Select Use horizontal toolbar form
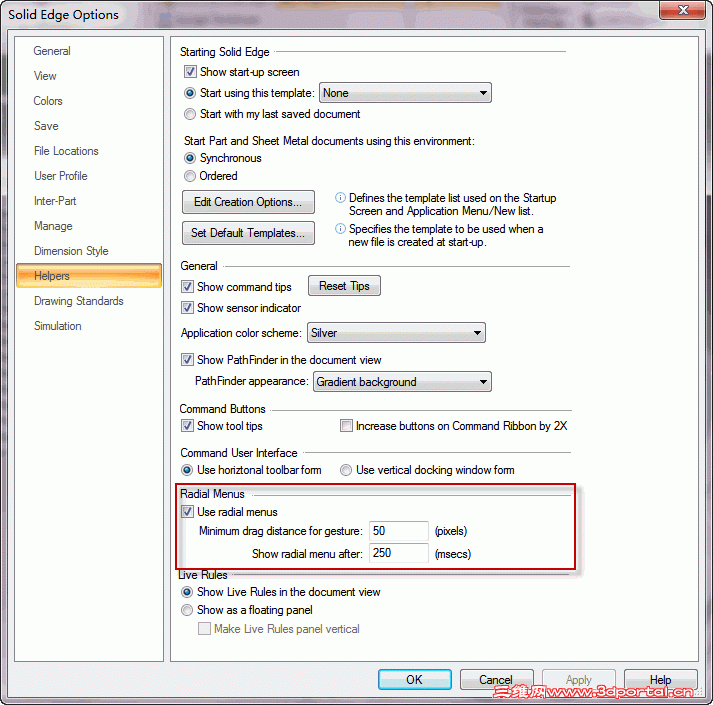The height and width of the screenshot is (705, 713). coord(187,470)
